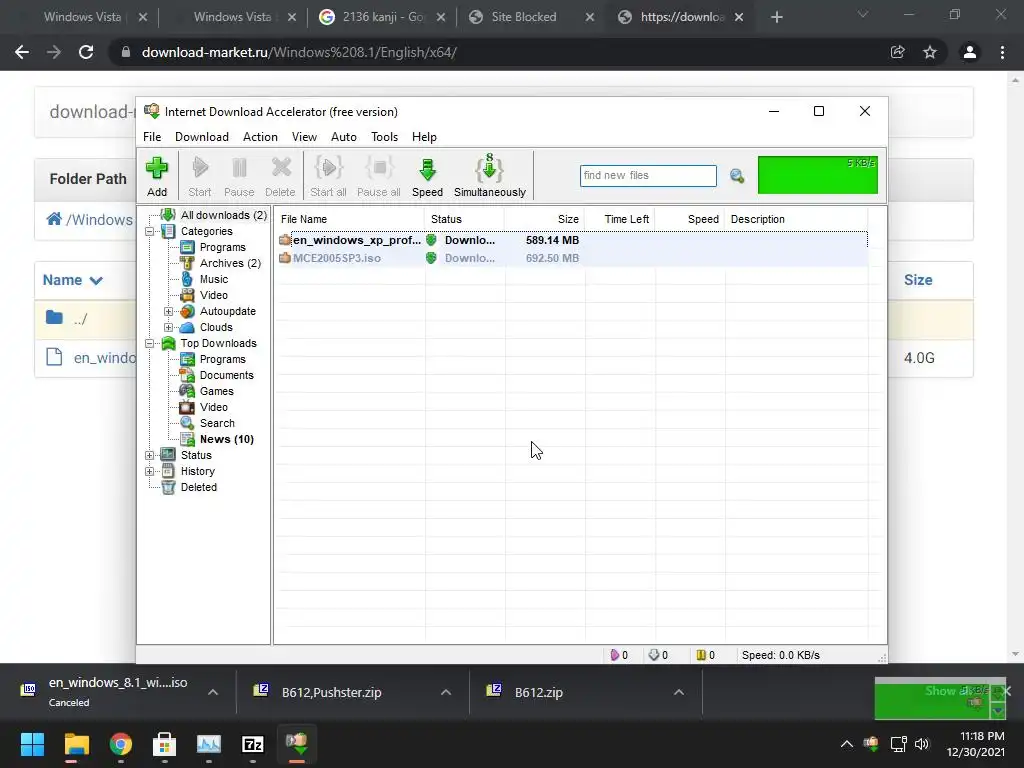Viewport: 1024px width, 768px height.
Task: Open the Help menu
Action: pos(424,136)
